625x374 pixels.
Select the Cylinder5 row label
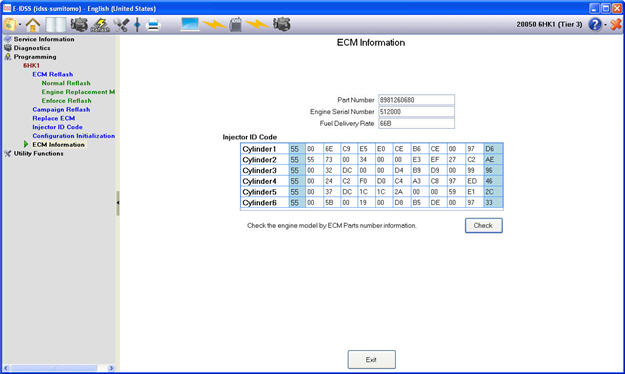[259, 192]
